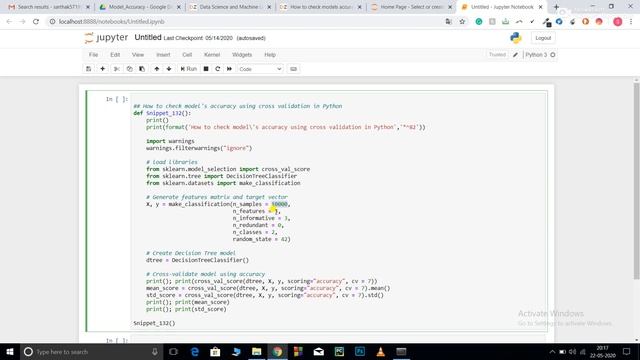Cut selected cells with the scissors icon
This screenshot has width=640, height=360.
click(117, 69)
